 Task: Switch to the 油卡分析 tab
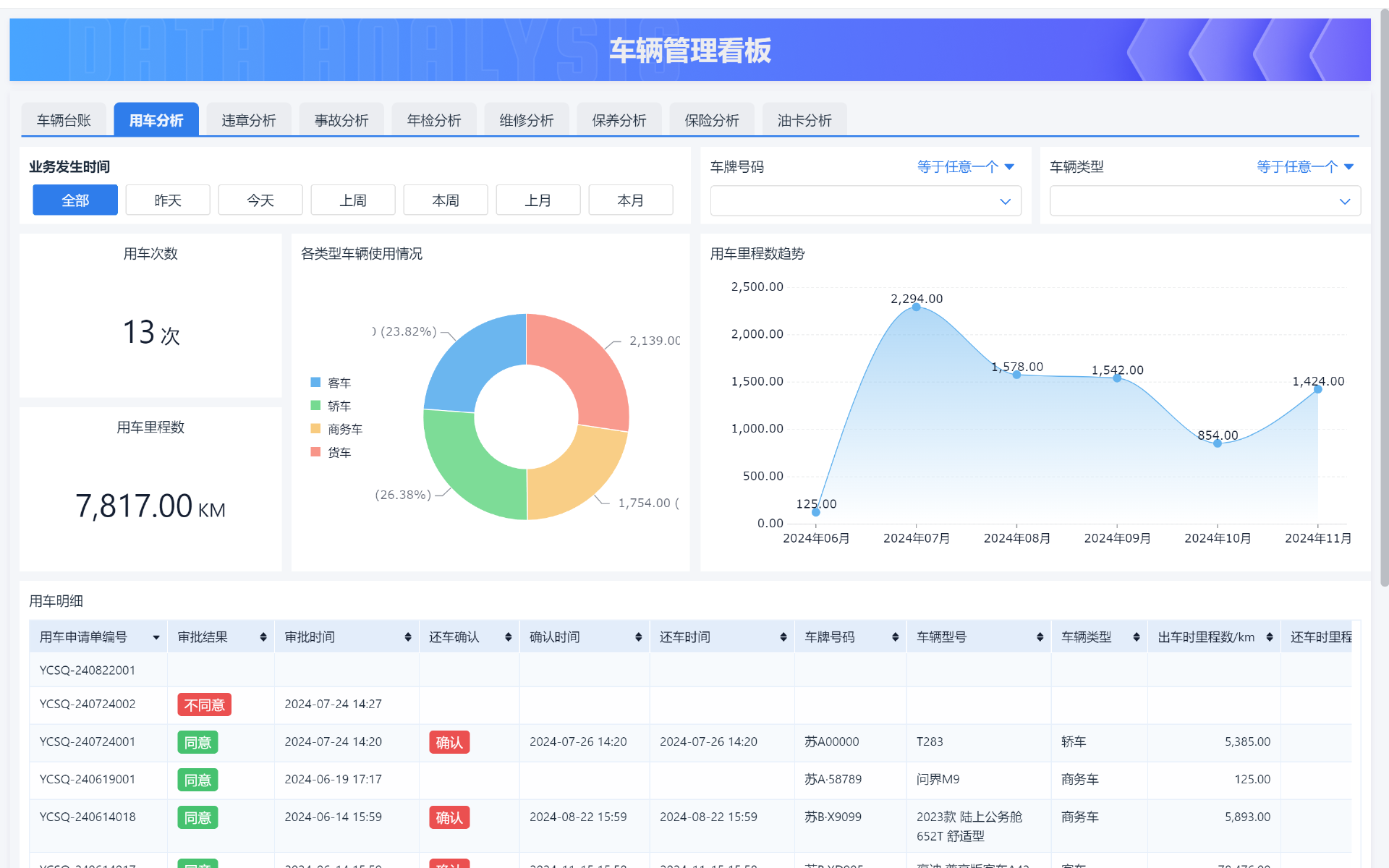[804, 120]
